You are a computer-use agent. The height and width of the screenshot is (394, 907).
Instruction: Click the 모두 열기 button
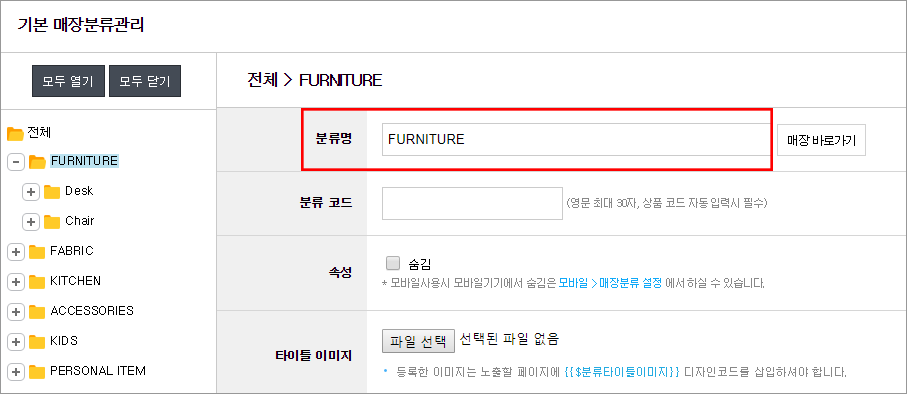tap(68, 81)
